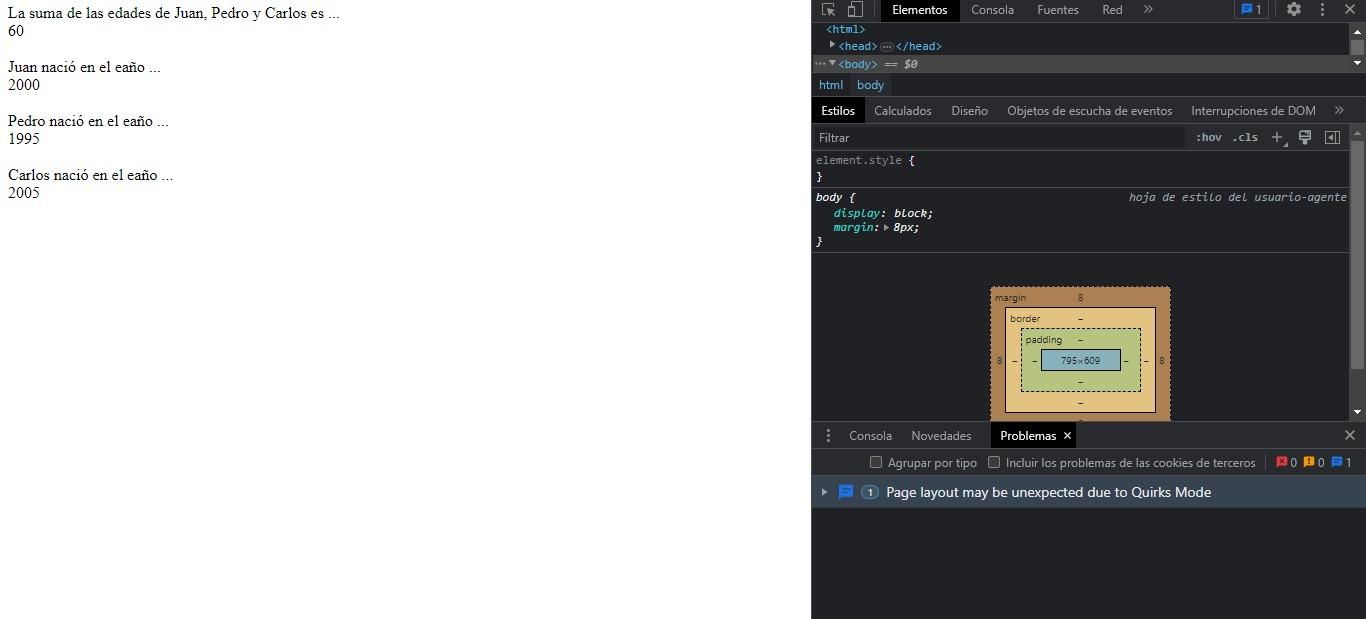
Task: Select the Problemas drawer tab
Action: click(x=1028, y=436)
